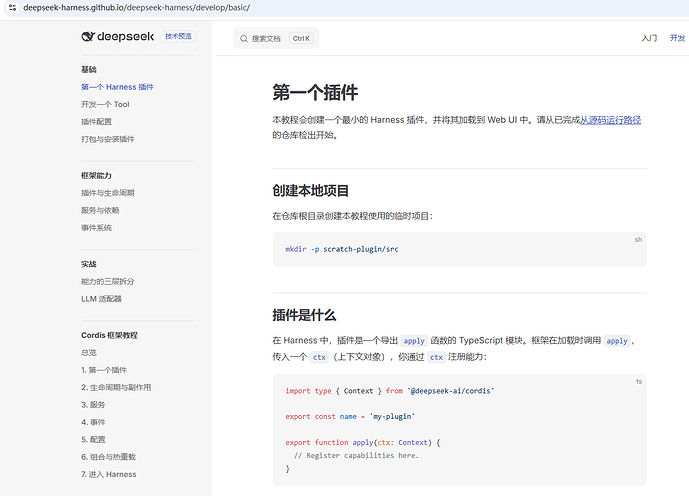
Task: Open 开发一个 Tool page
Action: click(105, 105)
